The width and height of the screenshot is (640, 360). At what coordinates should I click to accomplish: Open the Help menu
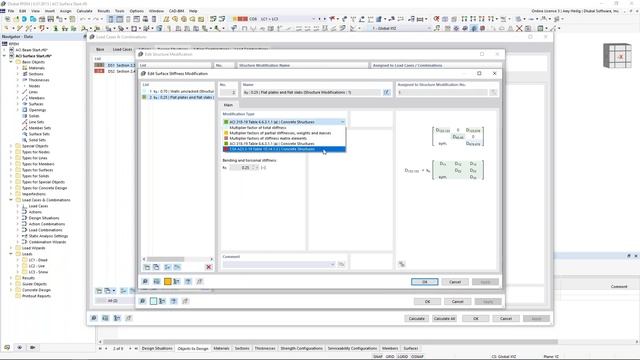193,11
